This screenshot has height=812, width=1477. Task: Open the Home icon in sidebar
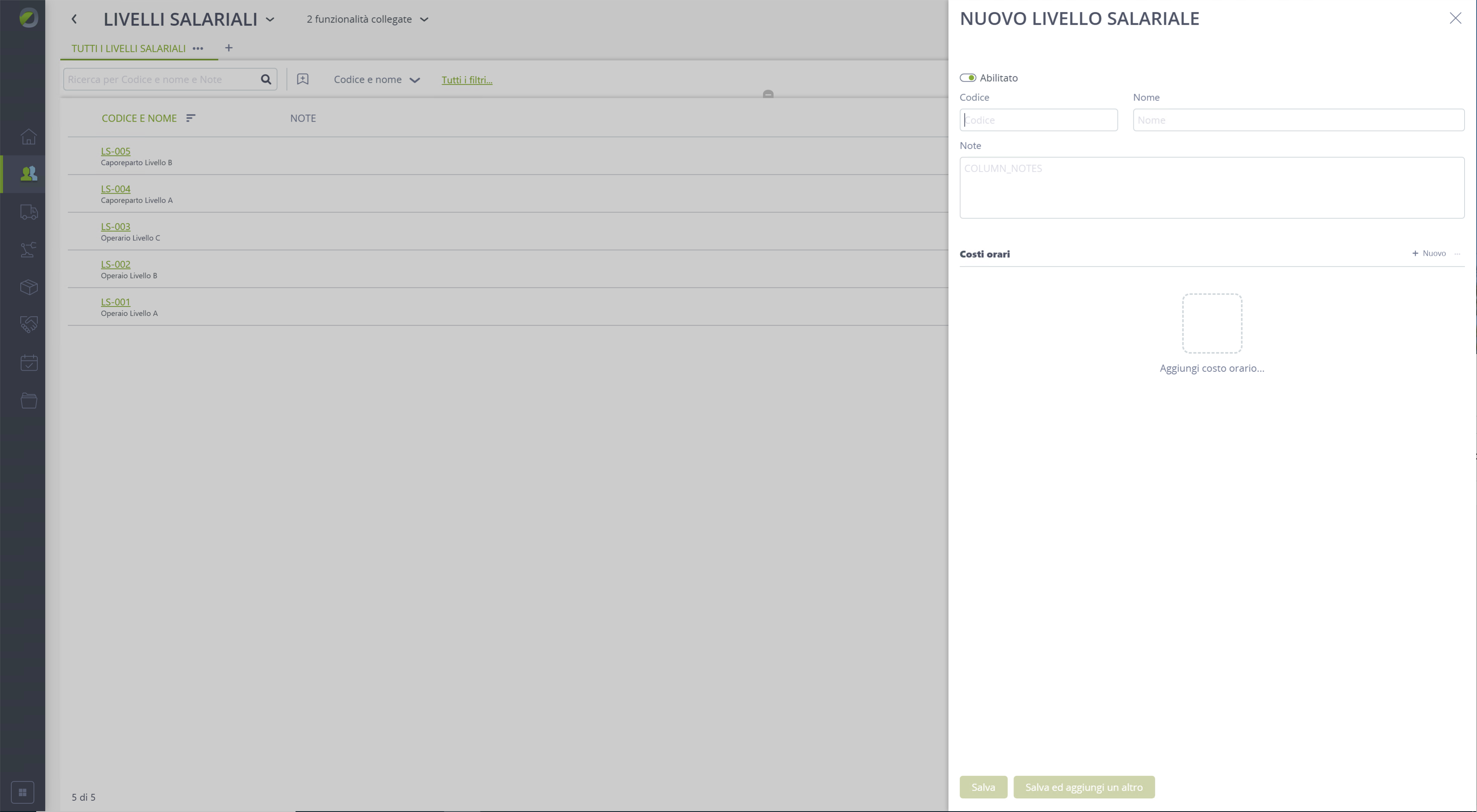point(29,137)
